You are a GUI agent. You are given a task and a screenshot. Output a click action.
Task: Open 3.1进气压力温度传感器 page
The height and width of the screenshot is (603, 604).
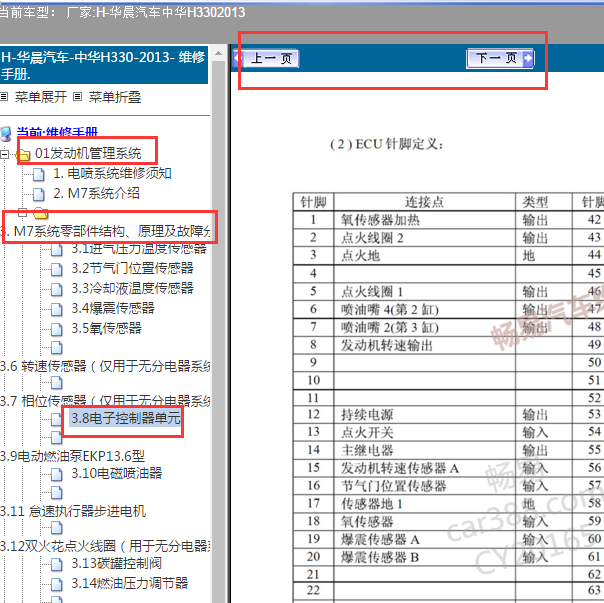[139, 249]
